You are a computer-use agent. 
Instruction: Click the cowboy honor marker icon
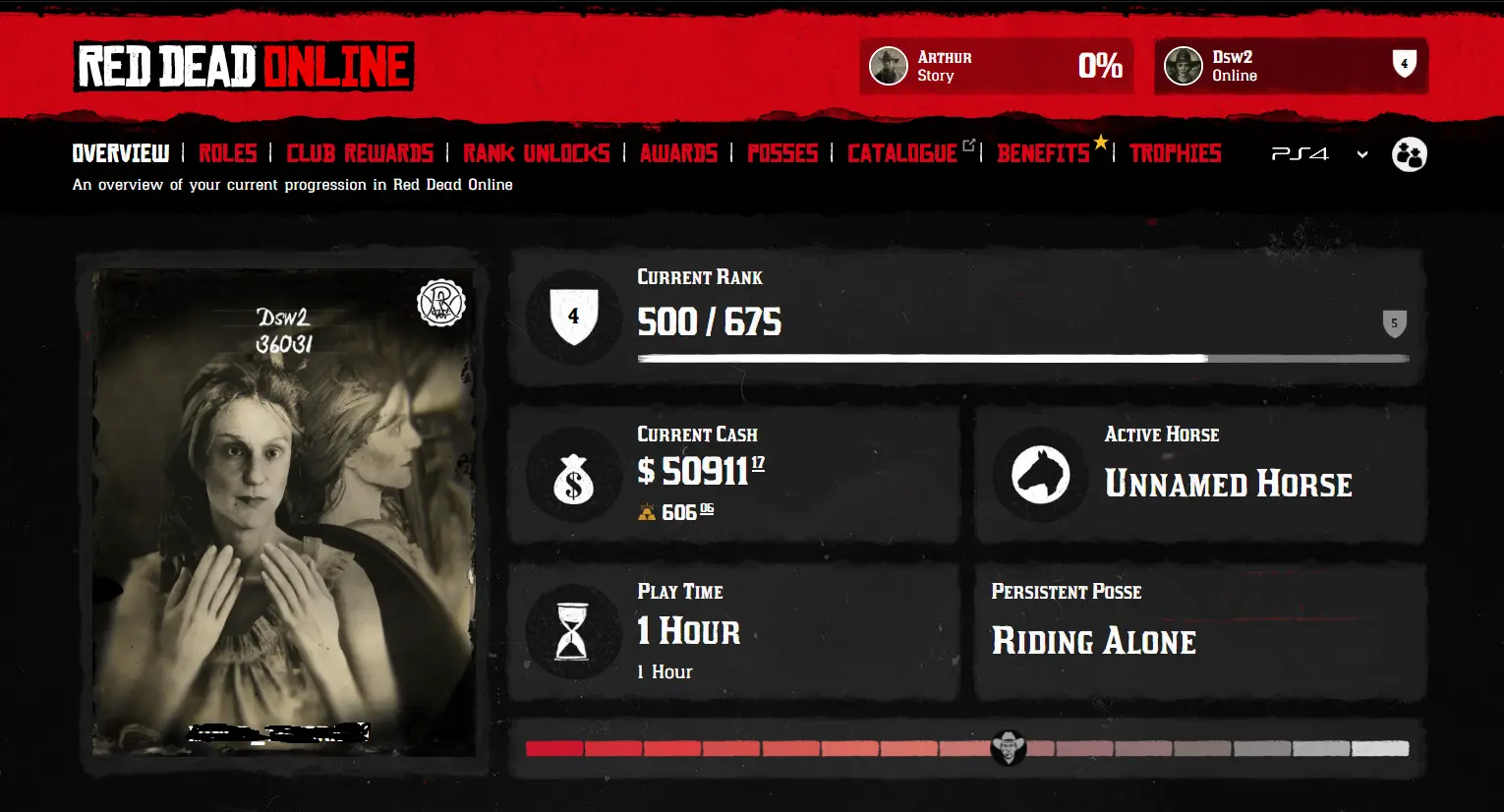pyautogui.click(x=1009, y=748)
